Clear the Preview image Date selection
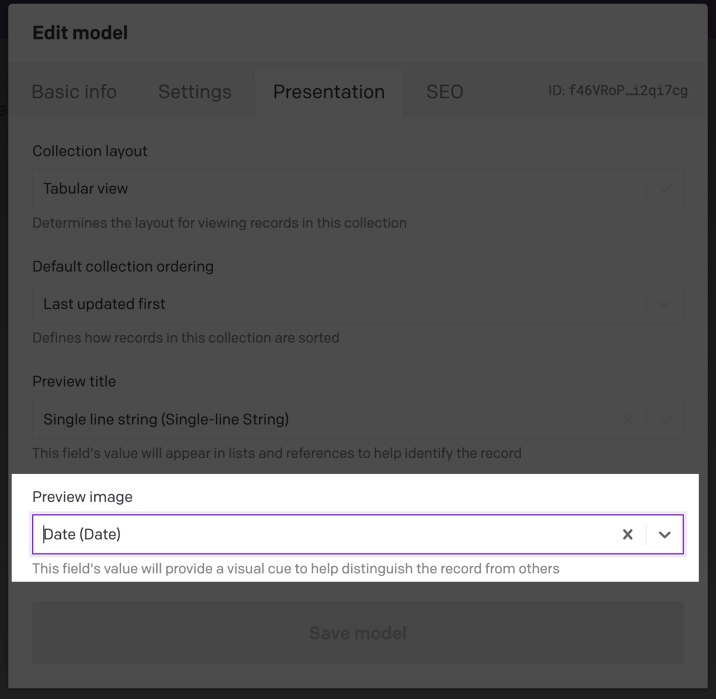The image size is (716, 699). (x=627, y=534)
